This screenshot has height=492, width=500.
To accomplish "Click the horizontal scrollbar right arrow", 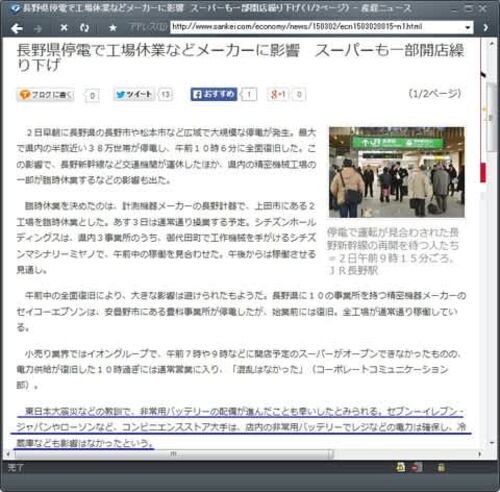I will pos(480,454).
